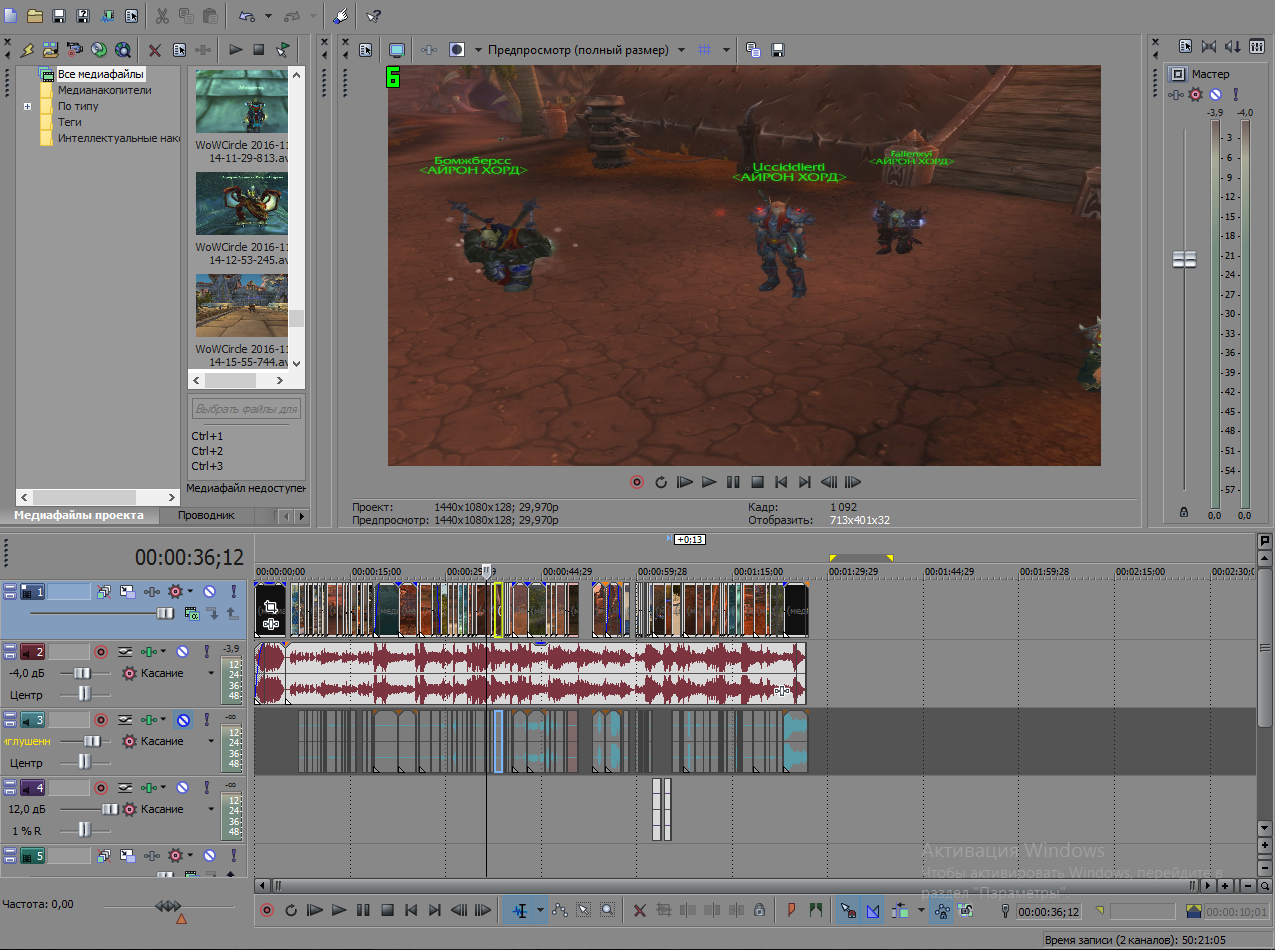Open track 1 motion icon
This screenshot has height=950, width=1275.
(104, 592)
